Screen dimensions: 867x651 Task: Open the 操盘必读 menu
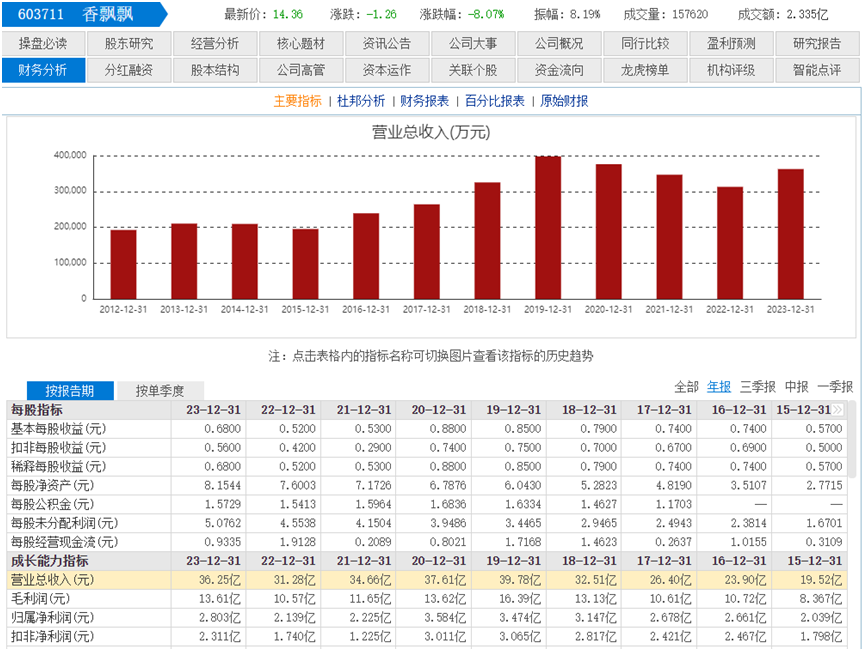(x=43, y=44)
